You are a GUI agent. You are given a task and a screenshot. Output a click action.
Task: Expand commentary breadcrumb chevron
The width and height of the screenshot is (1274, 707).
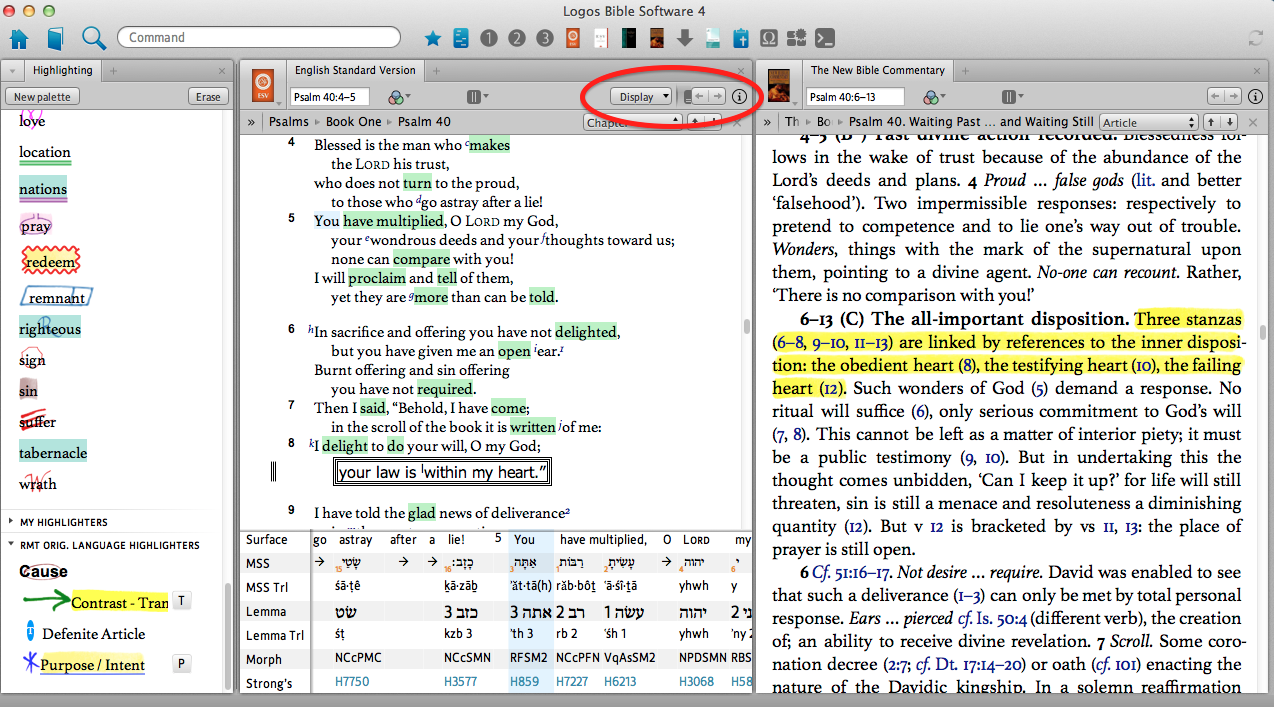tap(767, 122)
